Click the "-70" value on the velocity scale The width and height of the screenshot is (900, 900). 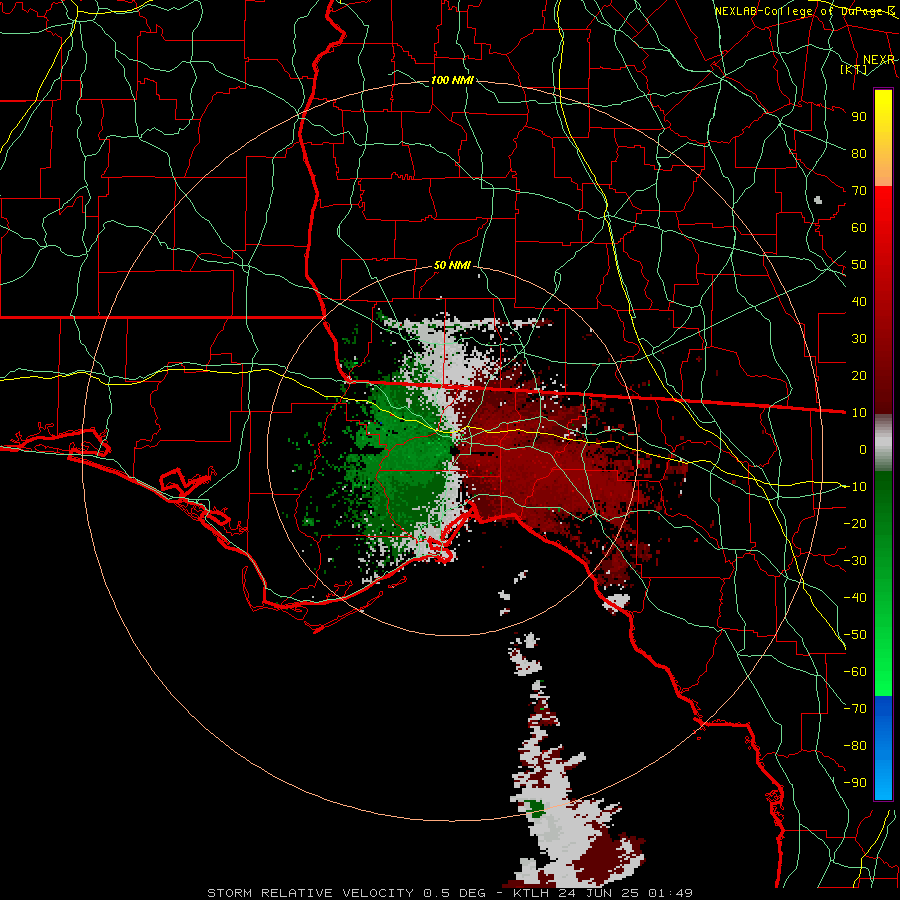point(855,709)
